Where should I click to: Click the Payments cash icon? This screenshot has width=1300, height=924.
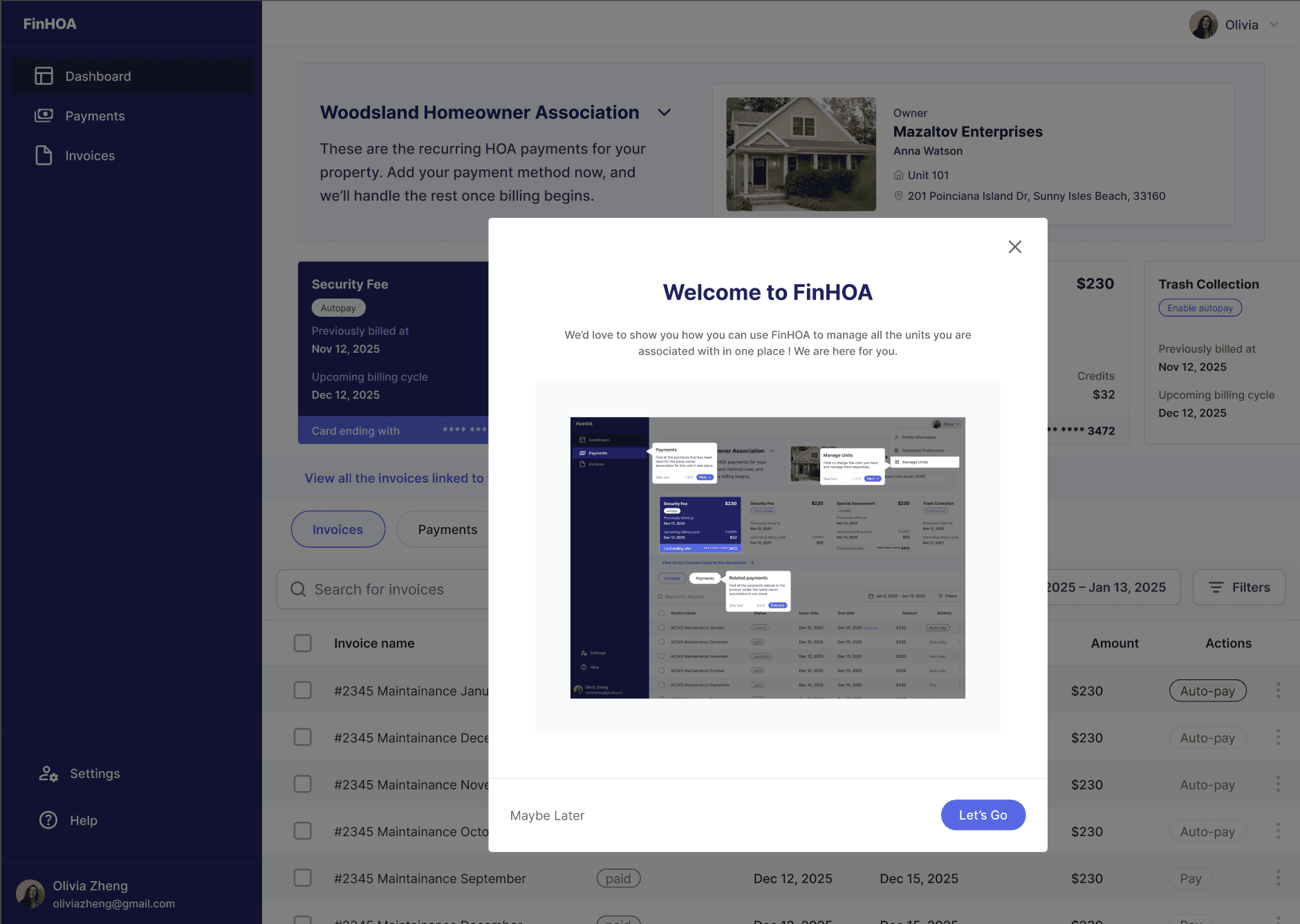pyautogui.click(x=44, y=115)
